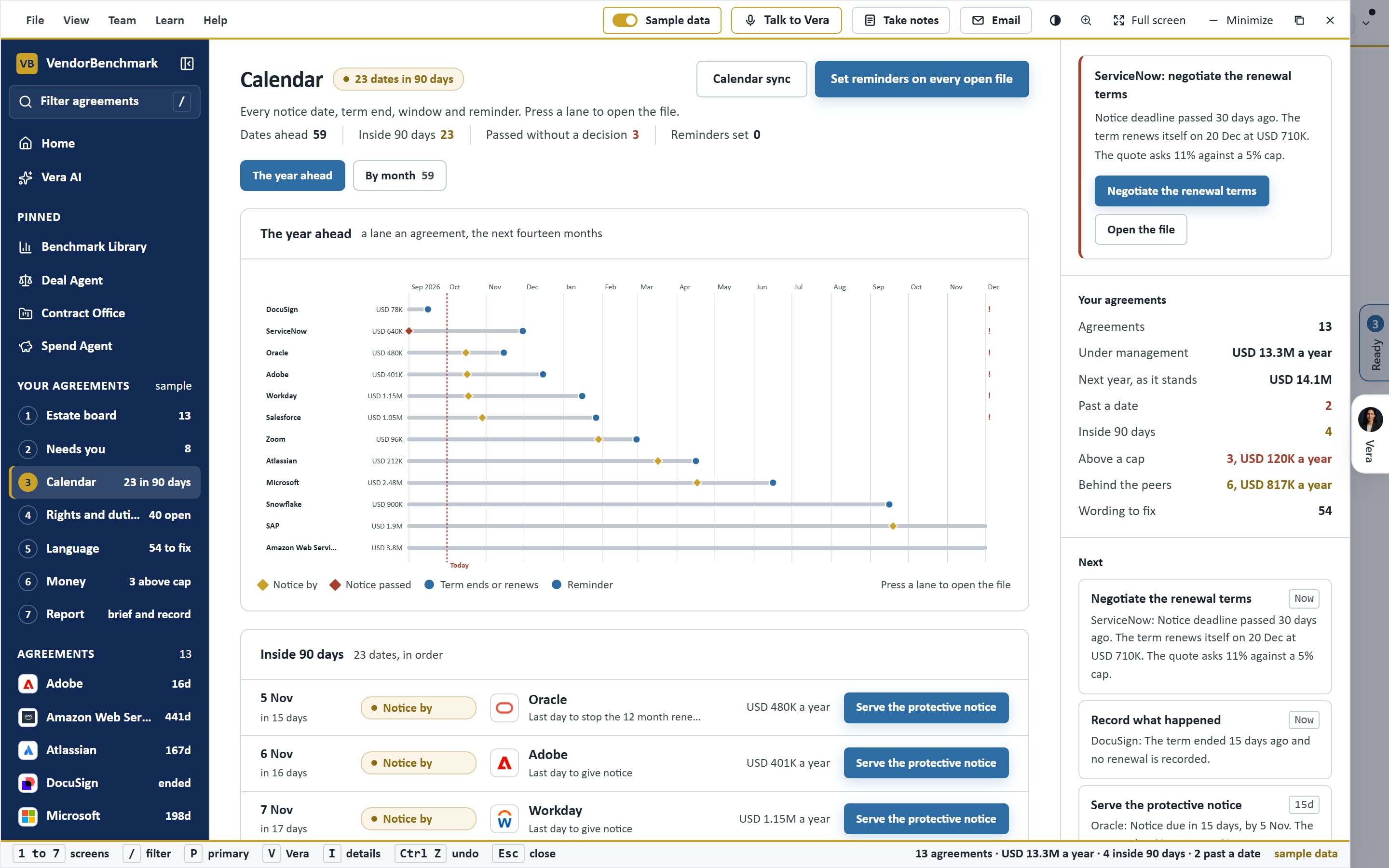Click the Workday logo in 7 Nov row
The height and width of the screenshot is (868, 1389).
[504, 819]
